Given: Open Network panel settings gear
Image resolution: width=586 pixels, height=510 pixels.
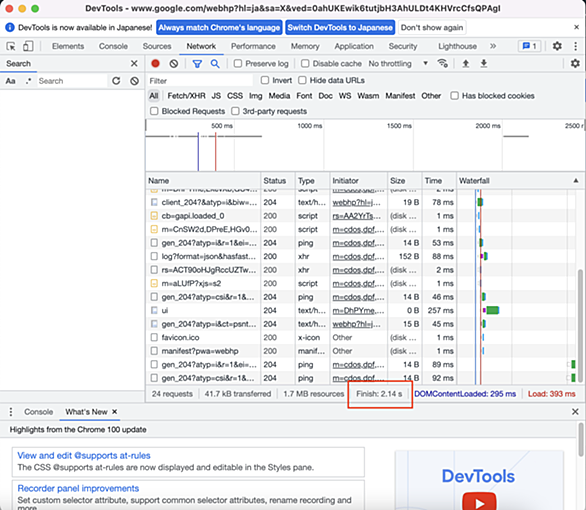Looking at the screenshot, I should click(575, 64).
